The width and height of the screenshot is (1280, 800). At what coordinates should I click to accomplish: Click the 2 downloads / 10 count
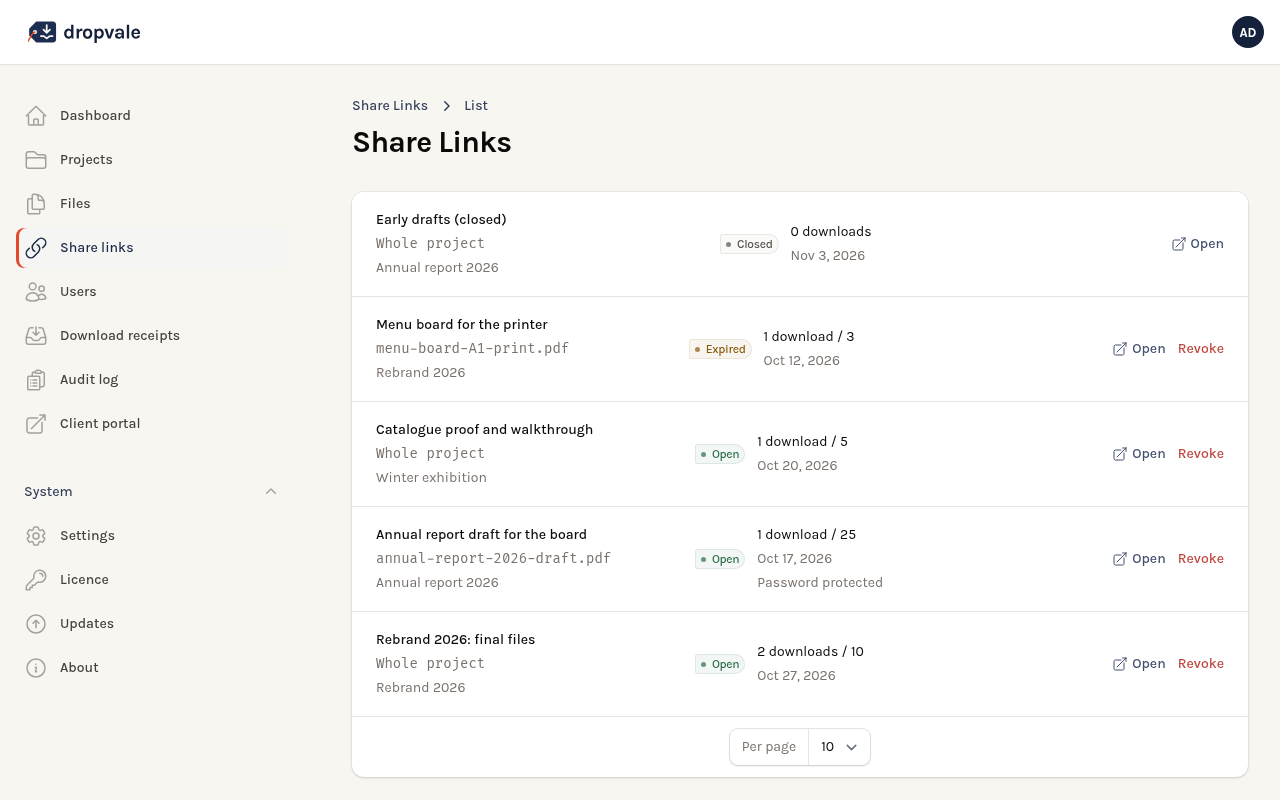pyautogui.click(x=810, y=652)
